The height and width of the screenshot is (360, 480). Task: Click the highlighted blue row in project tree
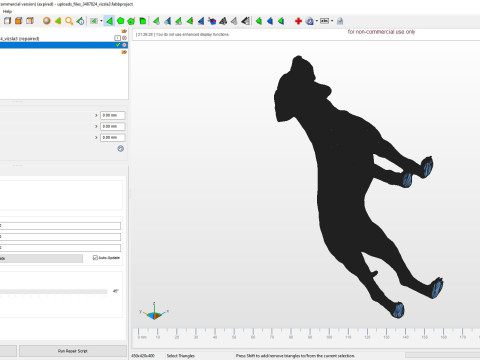(63, 45)
